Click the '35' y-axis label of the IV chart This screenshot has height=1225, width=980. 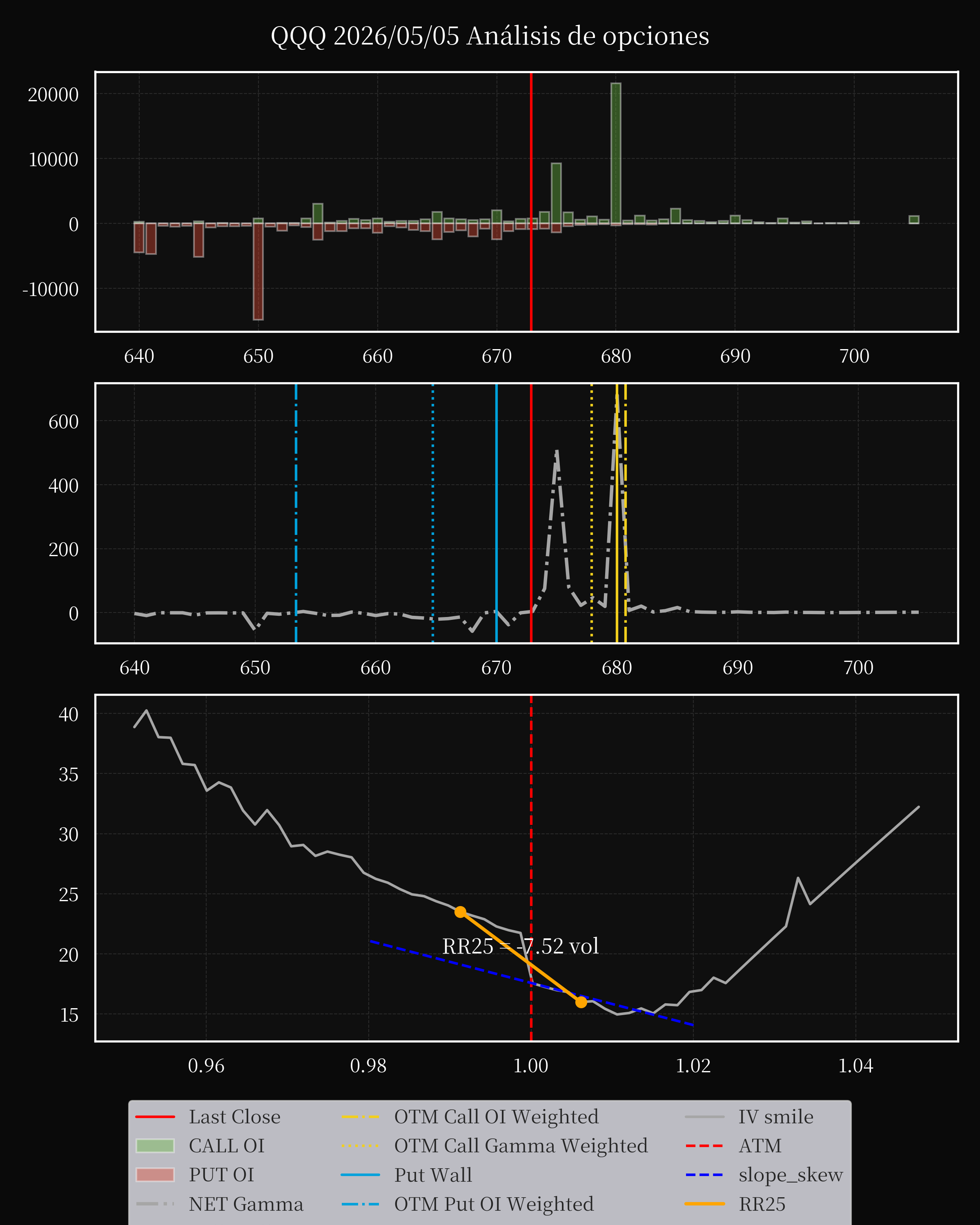pyautogui.click(x=69, y=775)
